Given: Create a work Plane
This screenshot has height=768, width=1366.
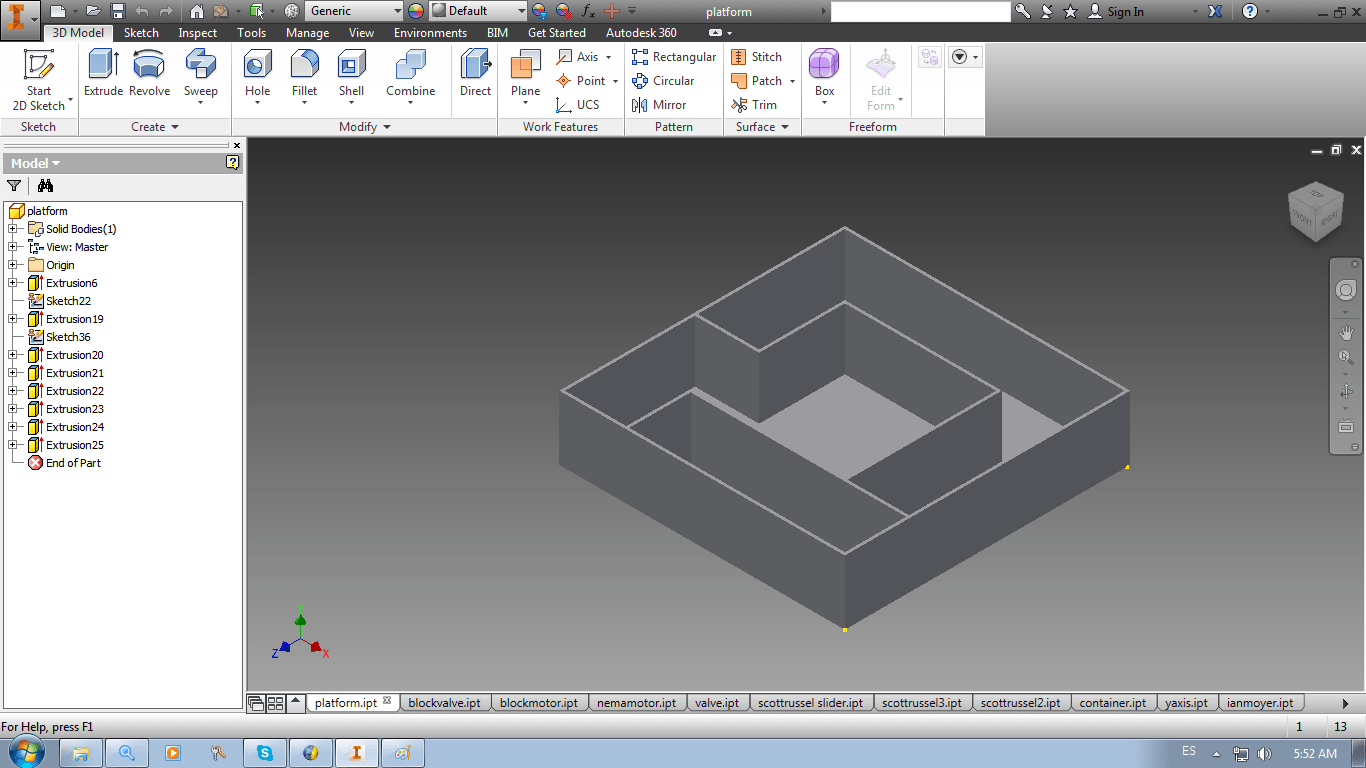Looking at the screenshot, I should click(x=525, y=78).
